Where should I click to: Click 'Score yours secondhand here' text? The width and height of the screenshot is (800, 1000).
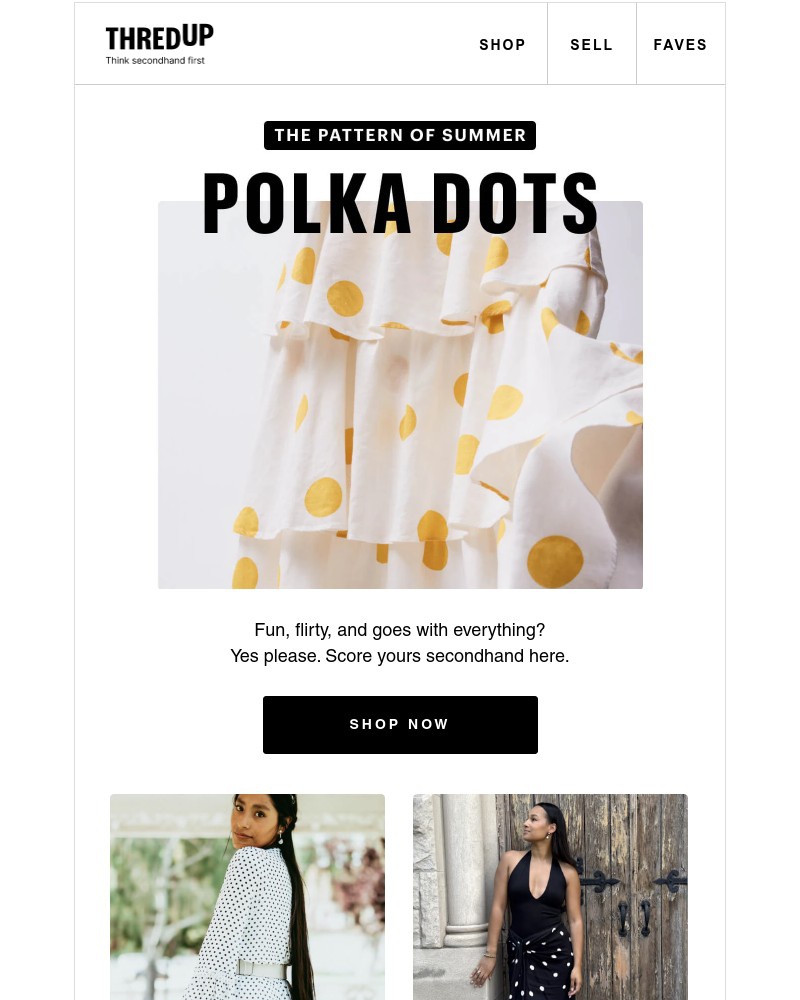(447, 656)
